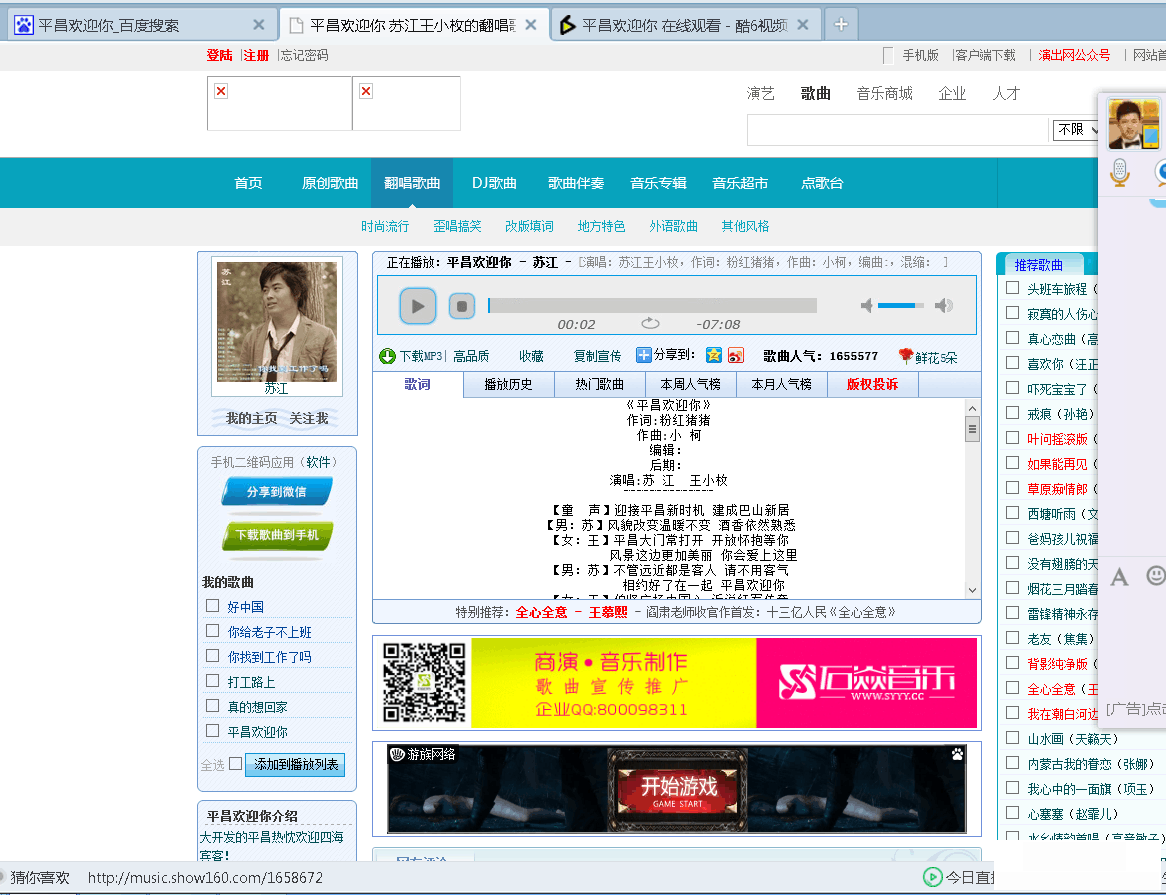Open the 原创歌曲 navigation menu item
Image resolution: width=1166 pixels, height=895 pixels.
tap(330, 183)
